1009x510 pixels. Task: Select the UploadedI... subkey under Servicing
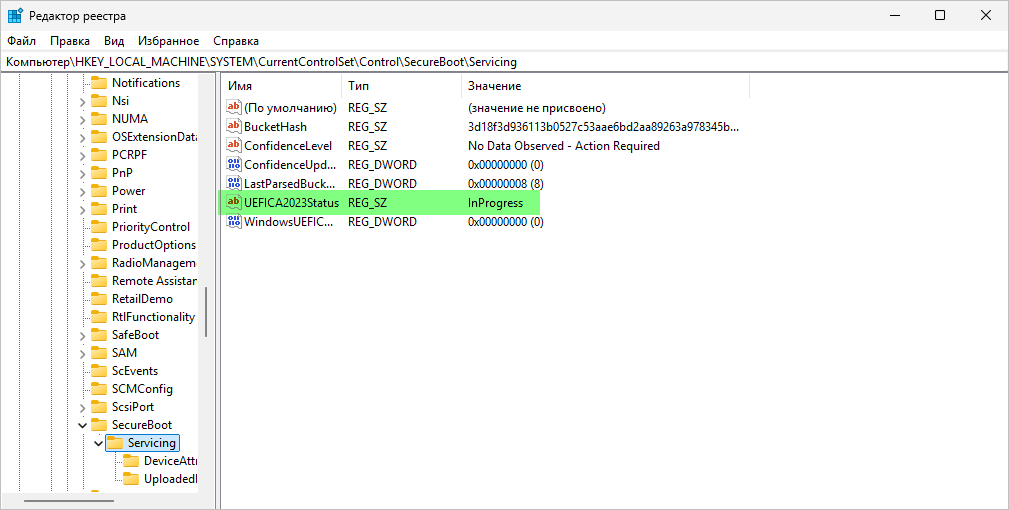coord(171,479)
